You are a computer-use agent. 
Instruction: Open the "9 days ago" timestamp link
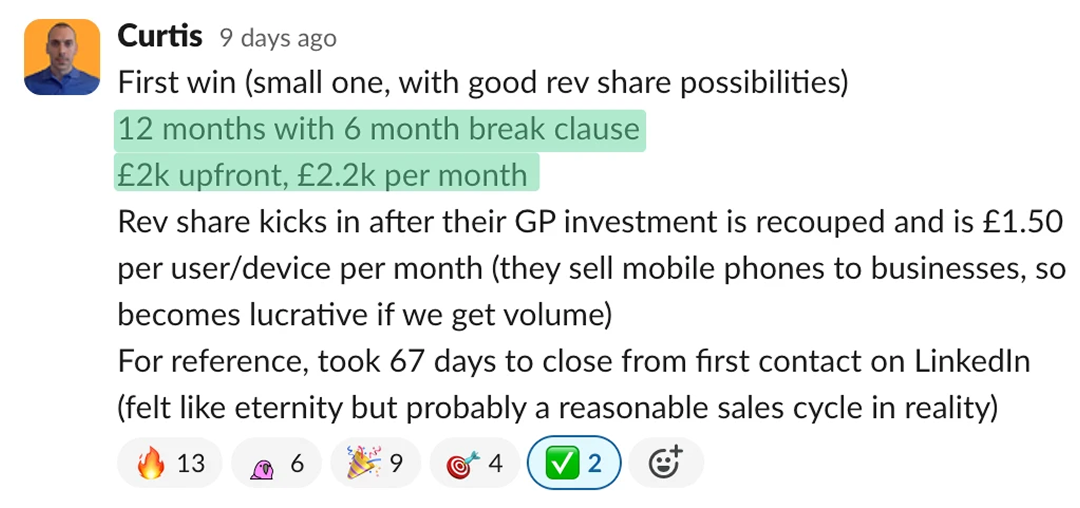(x=278, y=39)
